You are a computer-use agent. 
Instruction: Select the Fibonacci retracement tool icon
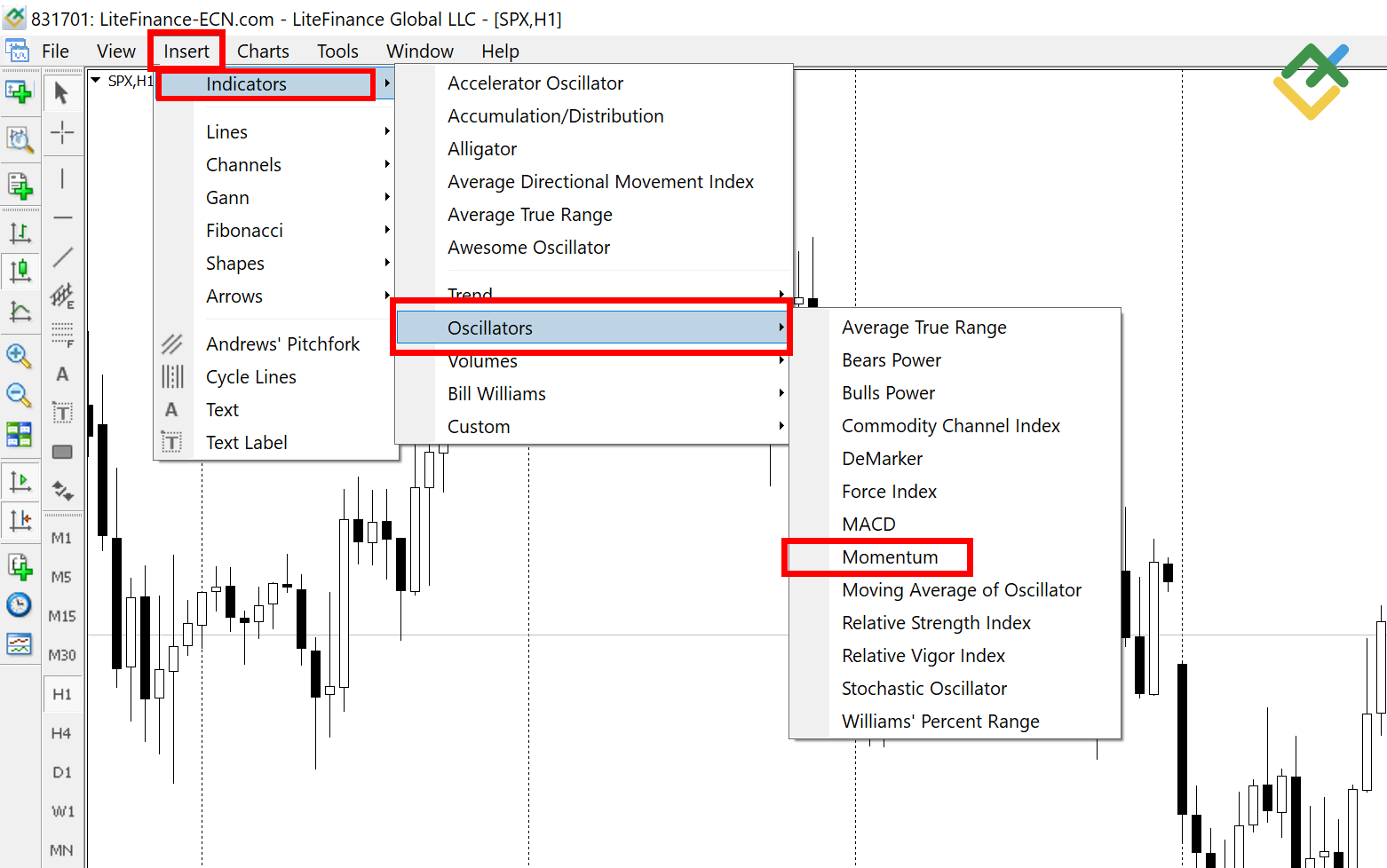pyautogui.click(x=62, y=335)
